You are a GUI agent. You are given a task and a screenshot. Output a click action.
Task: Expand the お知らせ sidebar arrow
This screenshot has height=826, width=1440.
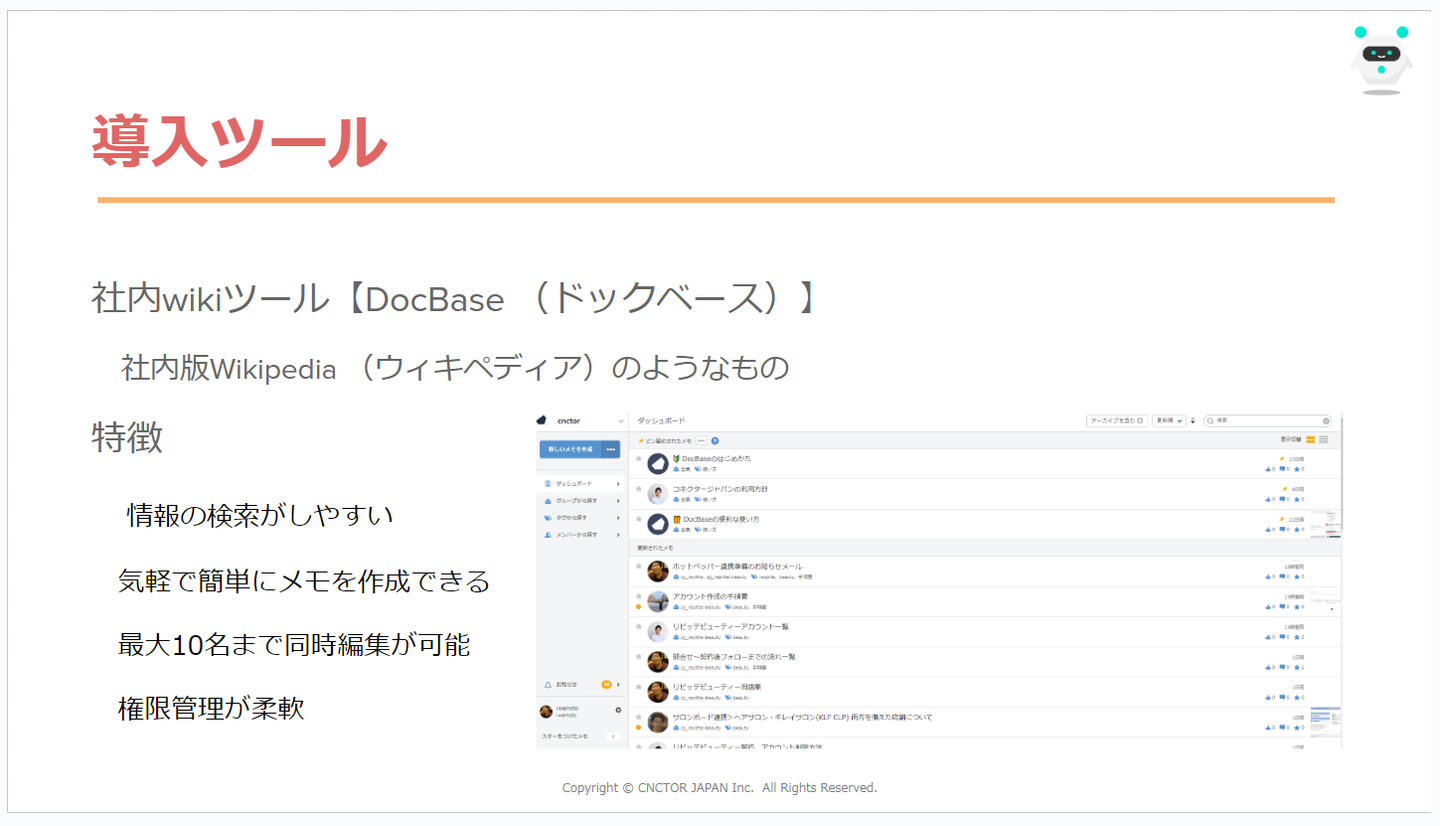point(619,684)
